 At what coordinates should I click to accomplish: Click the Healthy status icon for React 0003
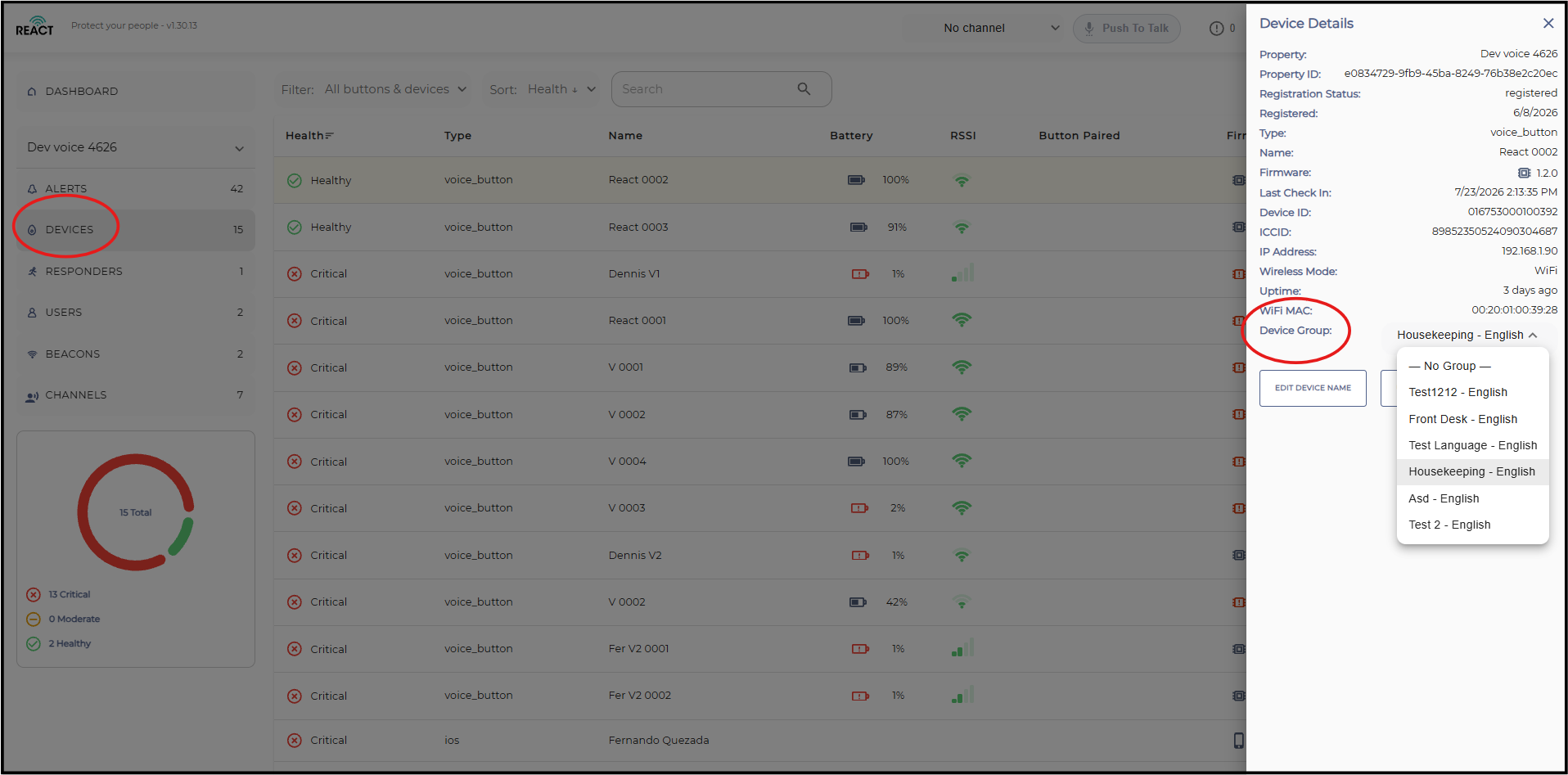295,227
